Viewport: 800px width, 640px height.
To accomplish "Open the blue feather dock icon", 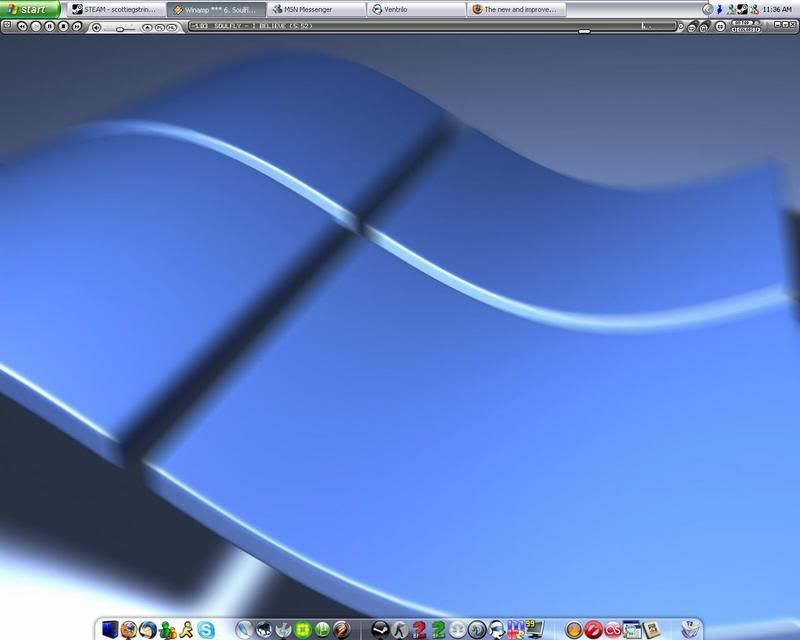I will 244,629.
